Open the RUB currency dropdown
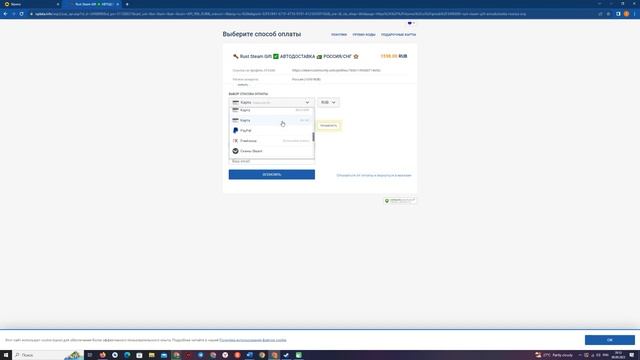 [328, 102]
